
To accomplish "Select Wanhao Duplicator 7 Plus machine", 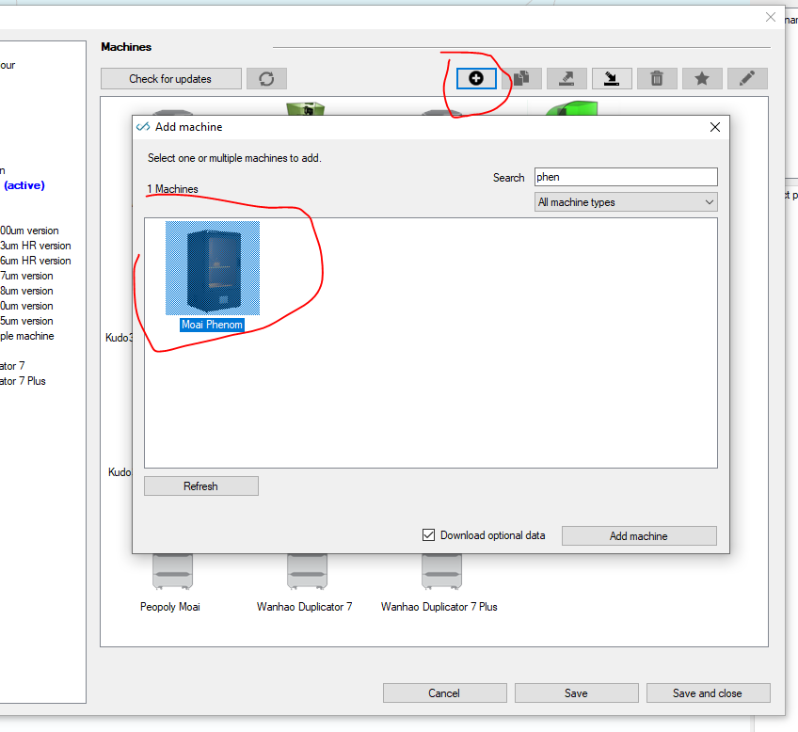I will click(x=440, y=583).
